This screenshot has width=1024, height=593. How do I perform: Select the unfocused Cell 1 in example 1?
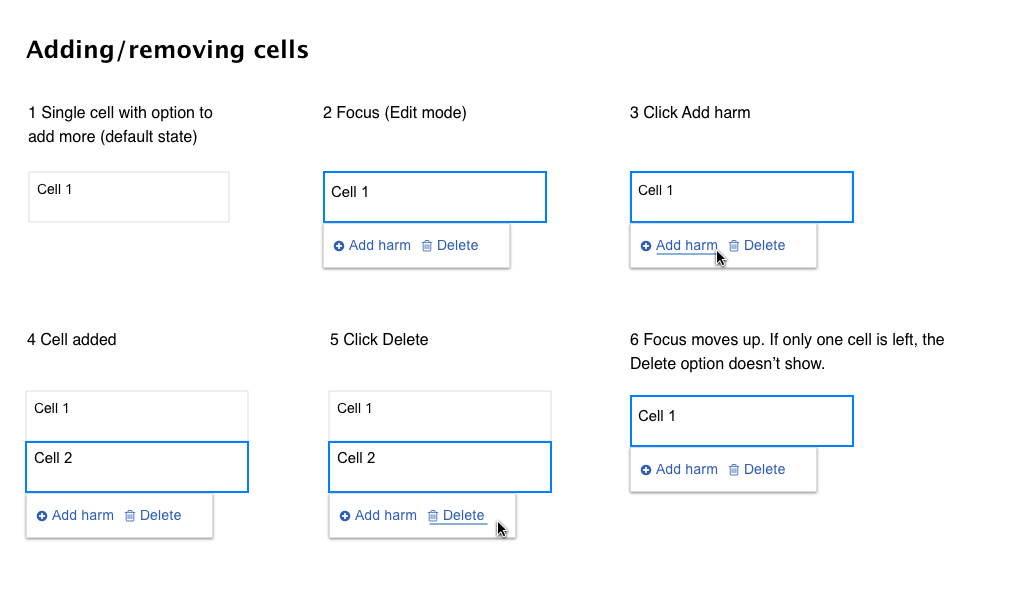[129, 197]
